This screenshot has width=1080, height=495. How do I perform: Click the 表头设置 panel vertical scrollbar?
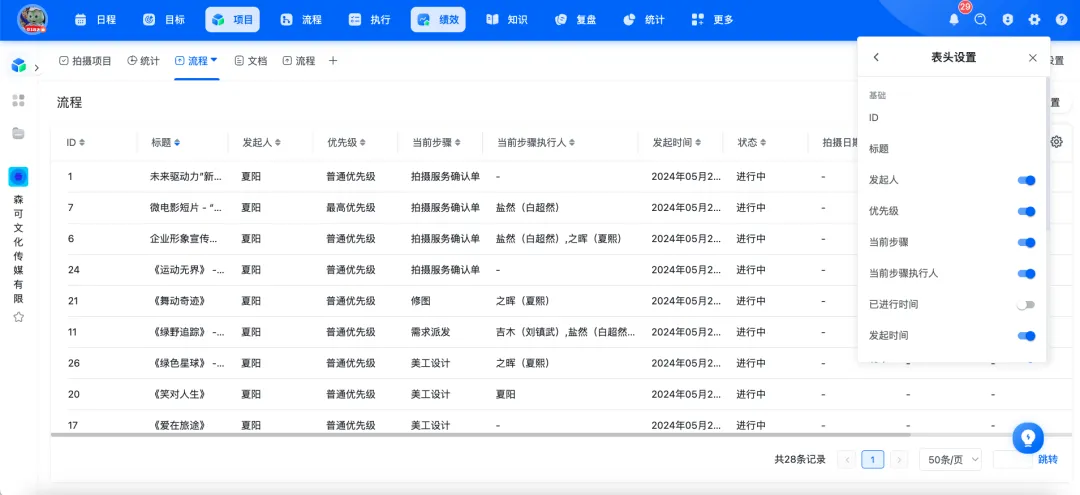1048,153
